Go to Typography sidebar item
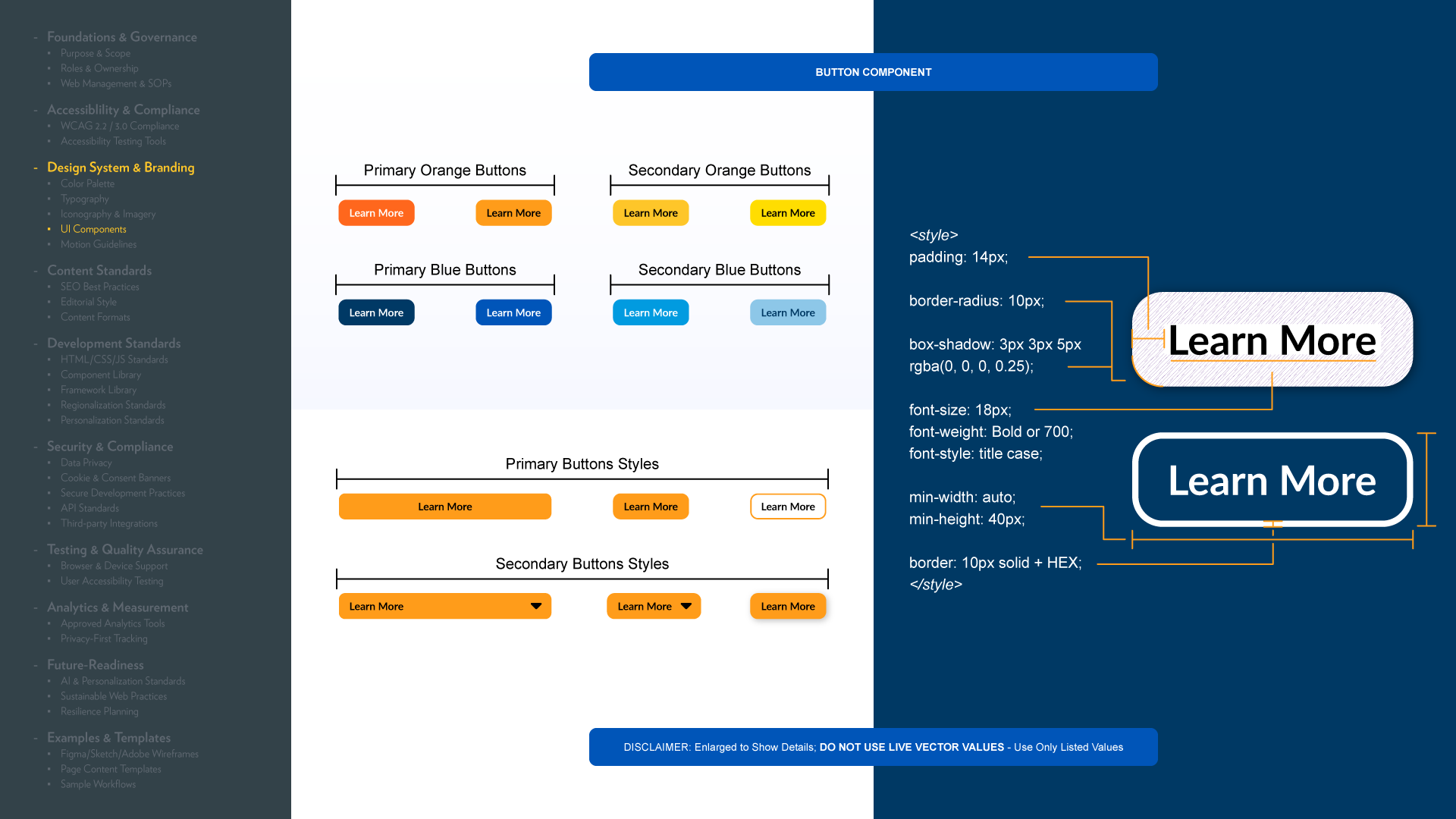 pos(84,199)
